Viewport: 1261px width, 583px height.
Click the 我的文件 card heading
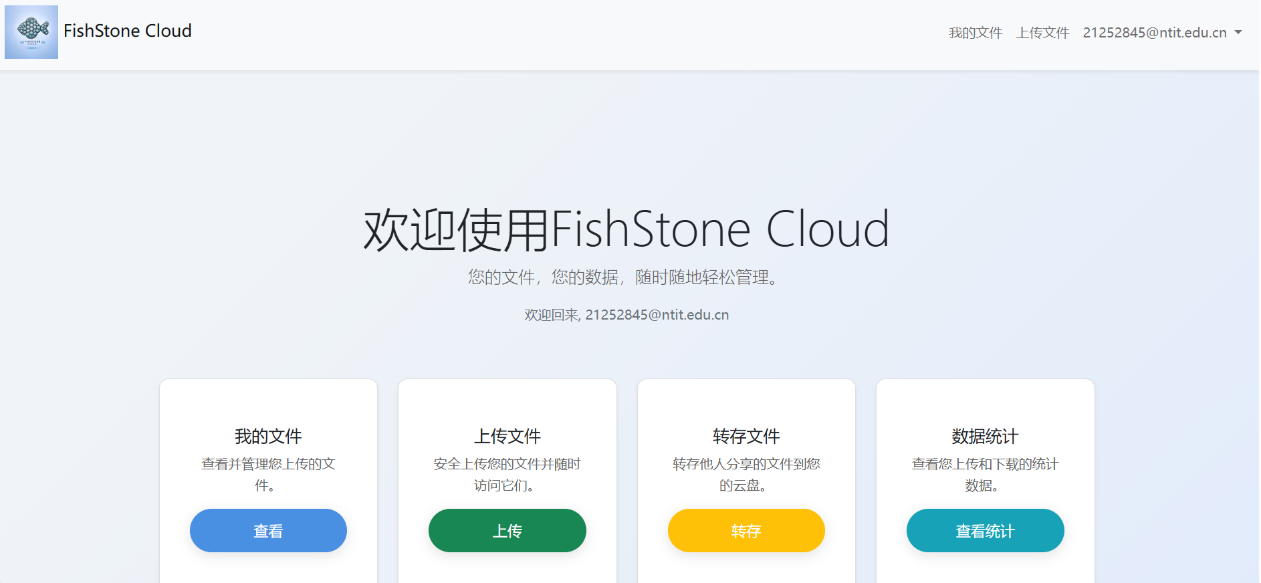click(x=268, y=435)
